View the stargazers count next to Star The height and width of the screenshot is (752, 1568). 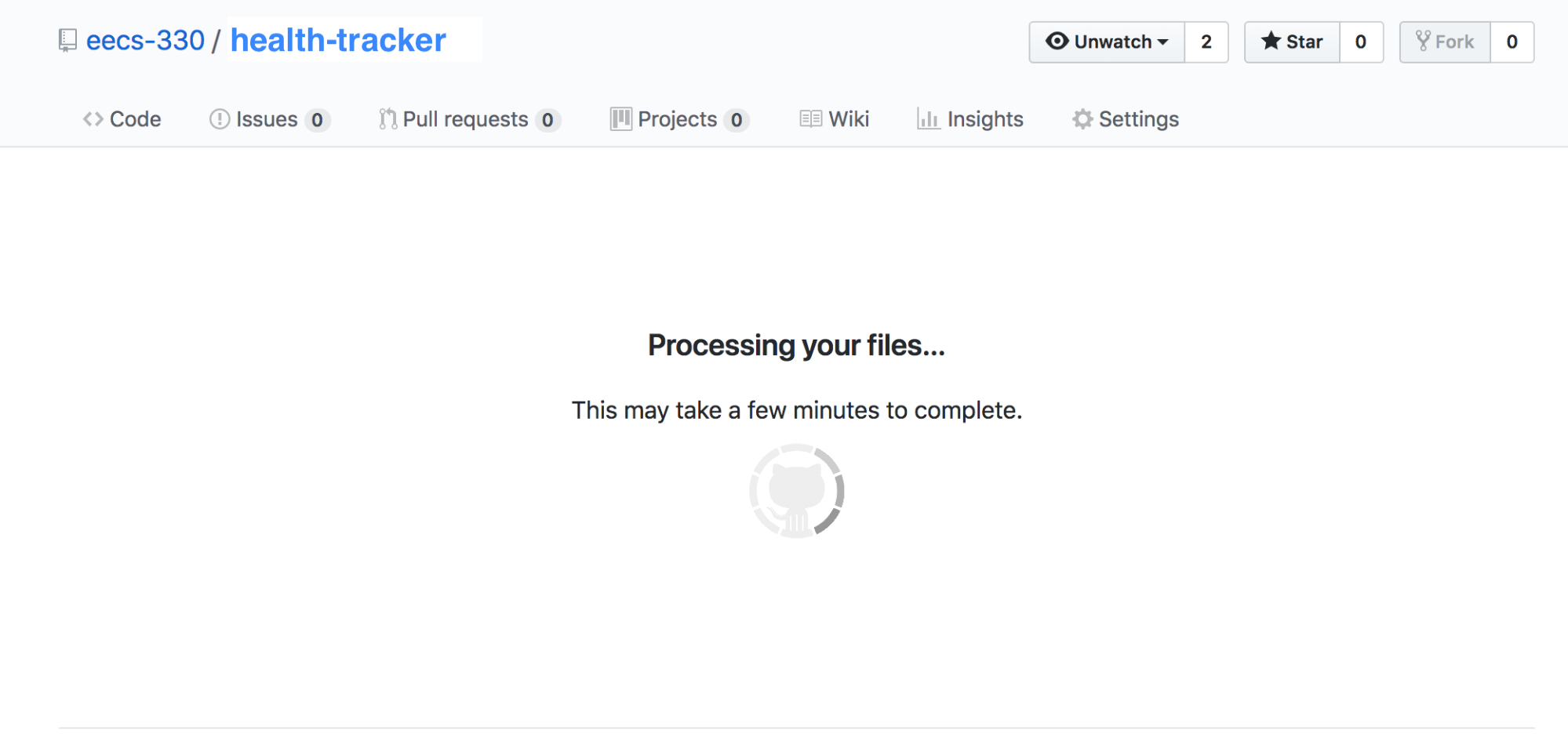coord(1361,42)
